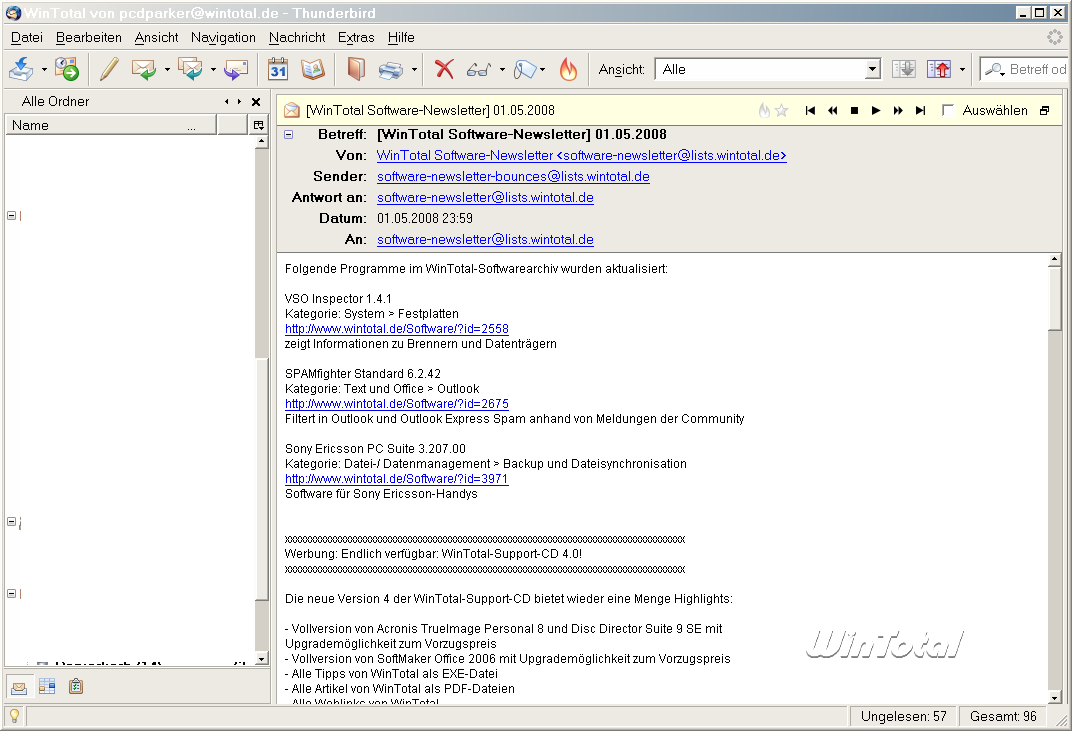
Task: Open the reply button dropdown arrow
Action: [167, 69]
